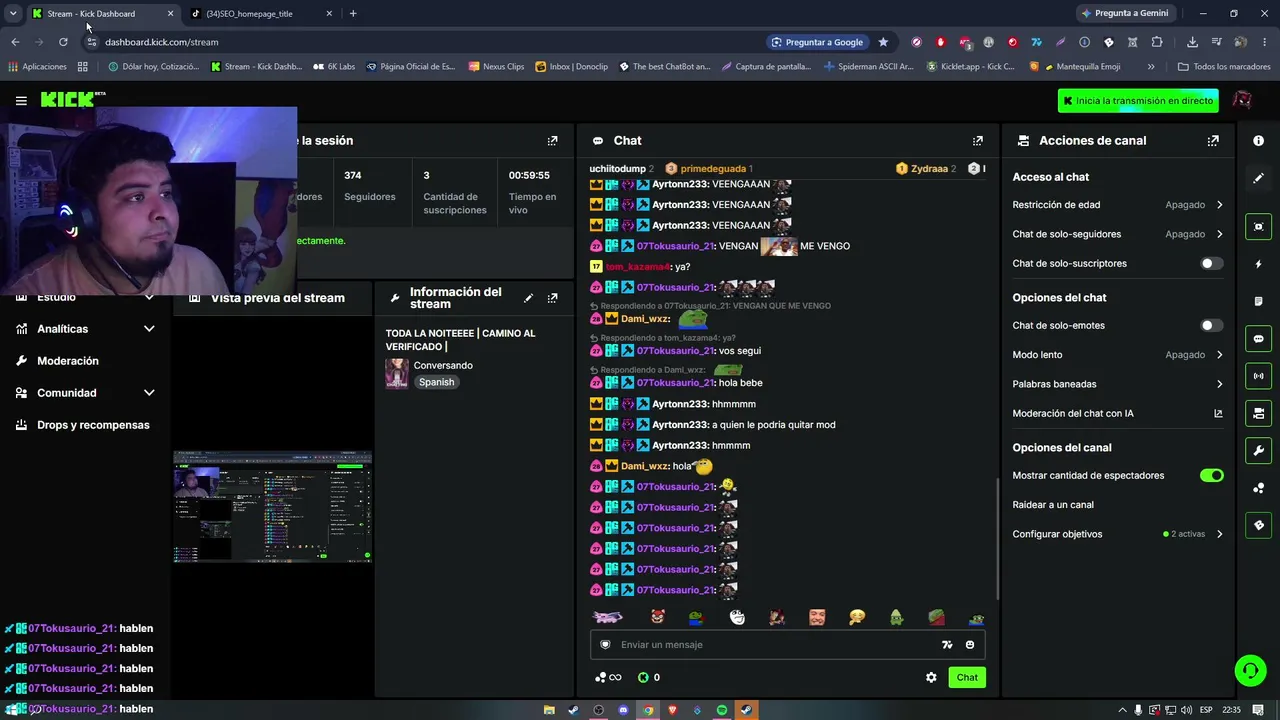Open Moderación del chat con IA

click(x=1117, y=413)
